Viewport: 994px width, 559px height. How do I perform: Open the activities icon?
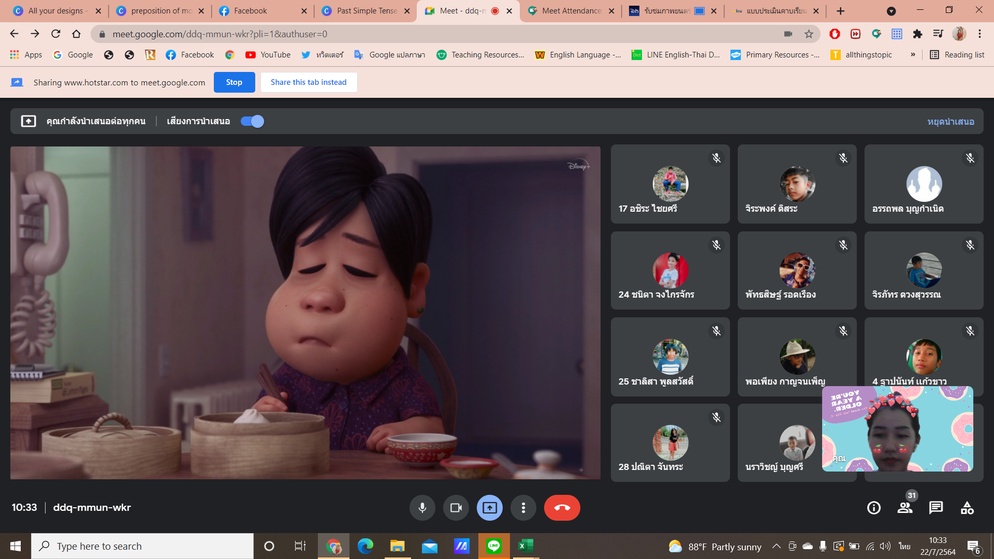tap(967, 508)
